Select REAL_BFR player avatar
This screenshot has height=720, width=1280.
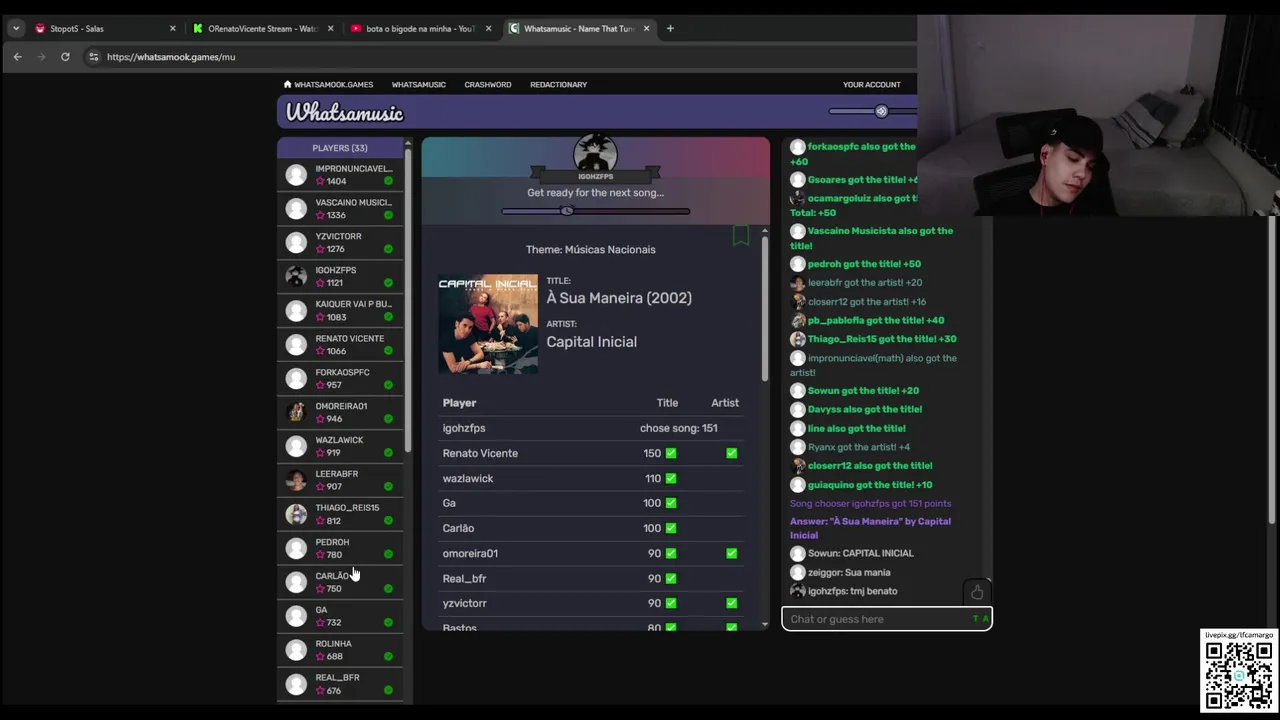pos(296,684)
